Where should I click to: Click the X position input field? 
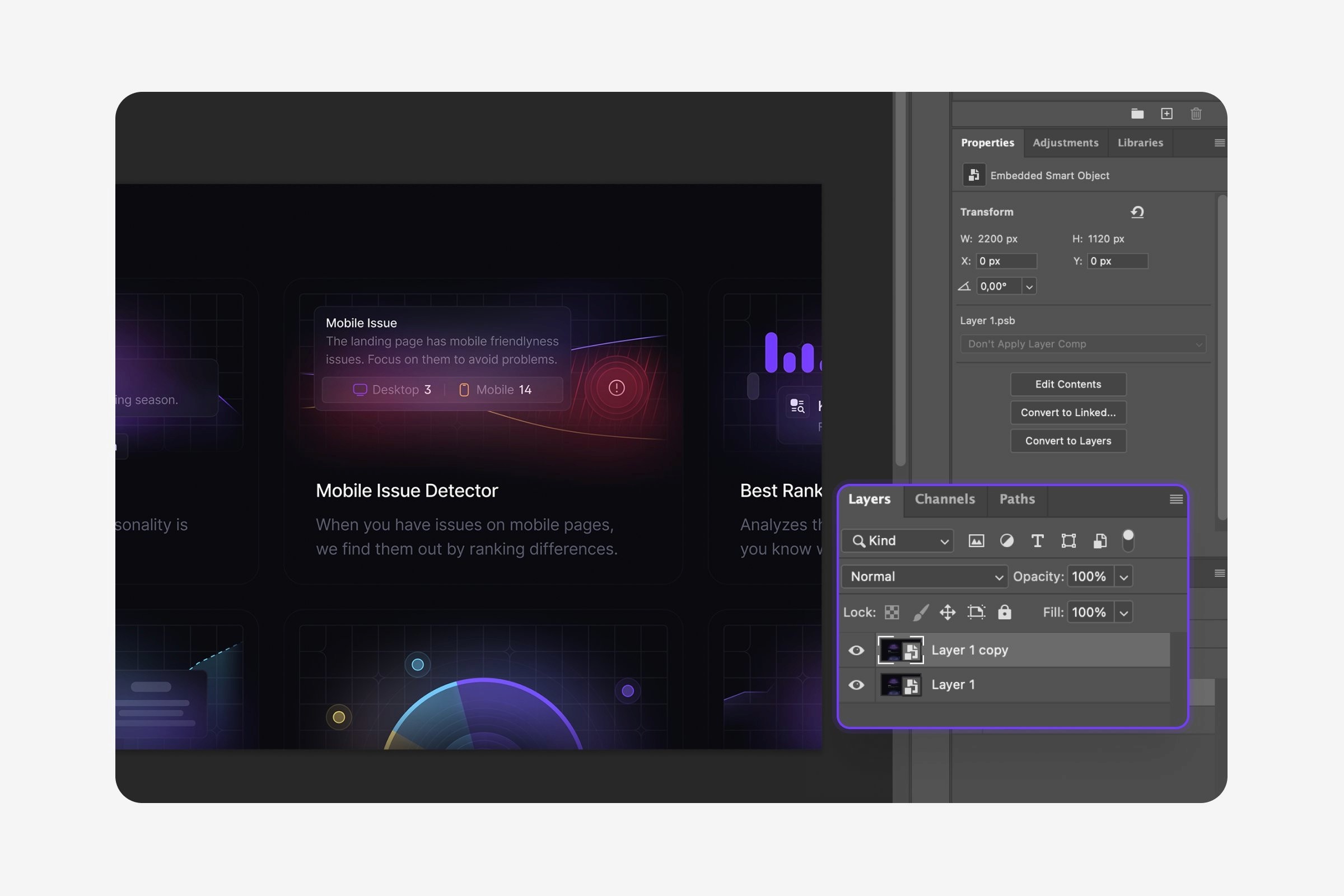(x=1006, y=261)
